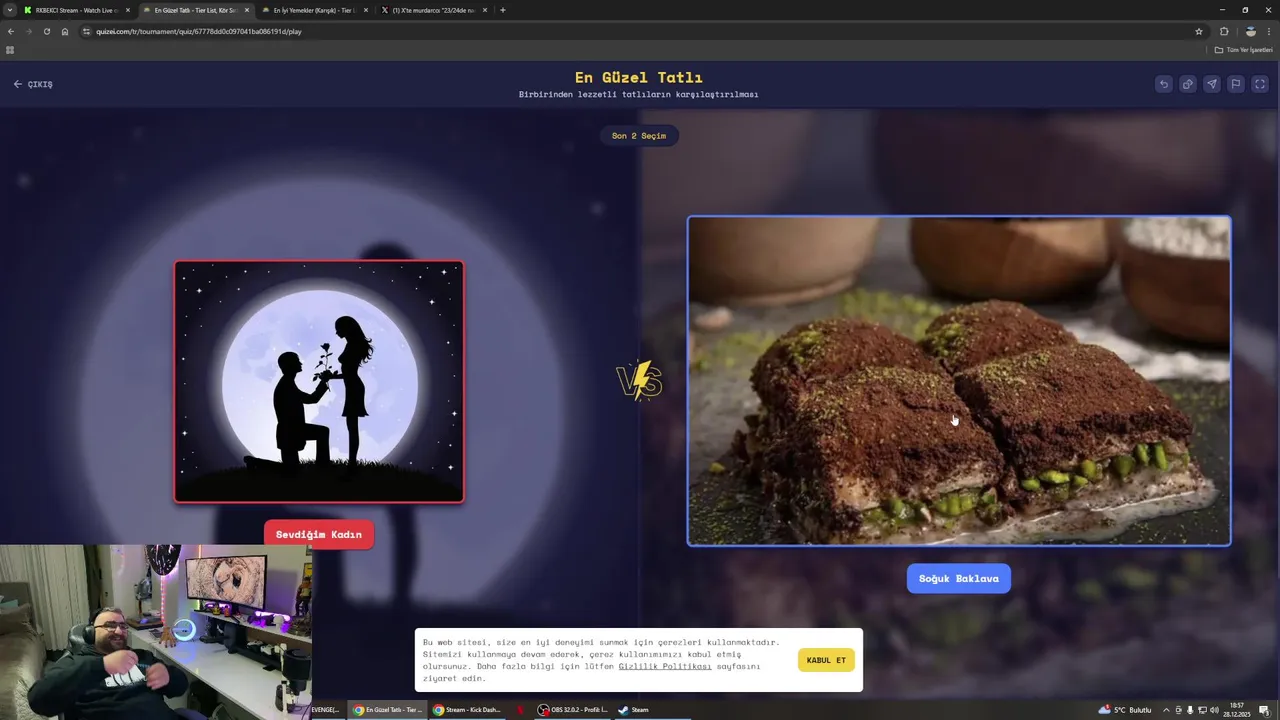Open site information icon in address bar
Viewport: 1280px width, 720px height.
click(87, 31)
